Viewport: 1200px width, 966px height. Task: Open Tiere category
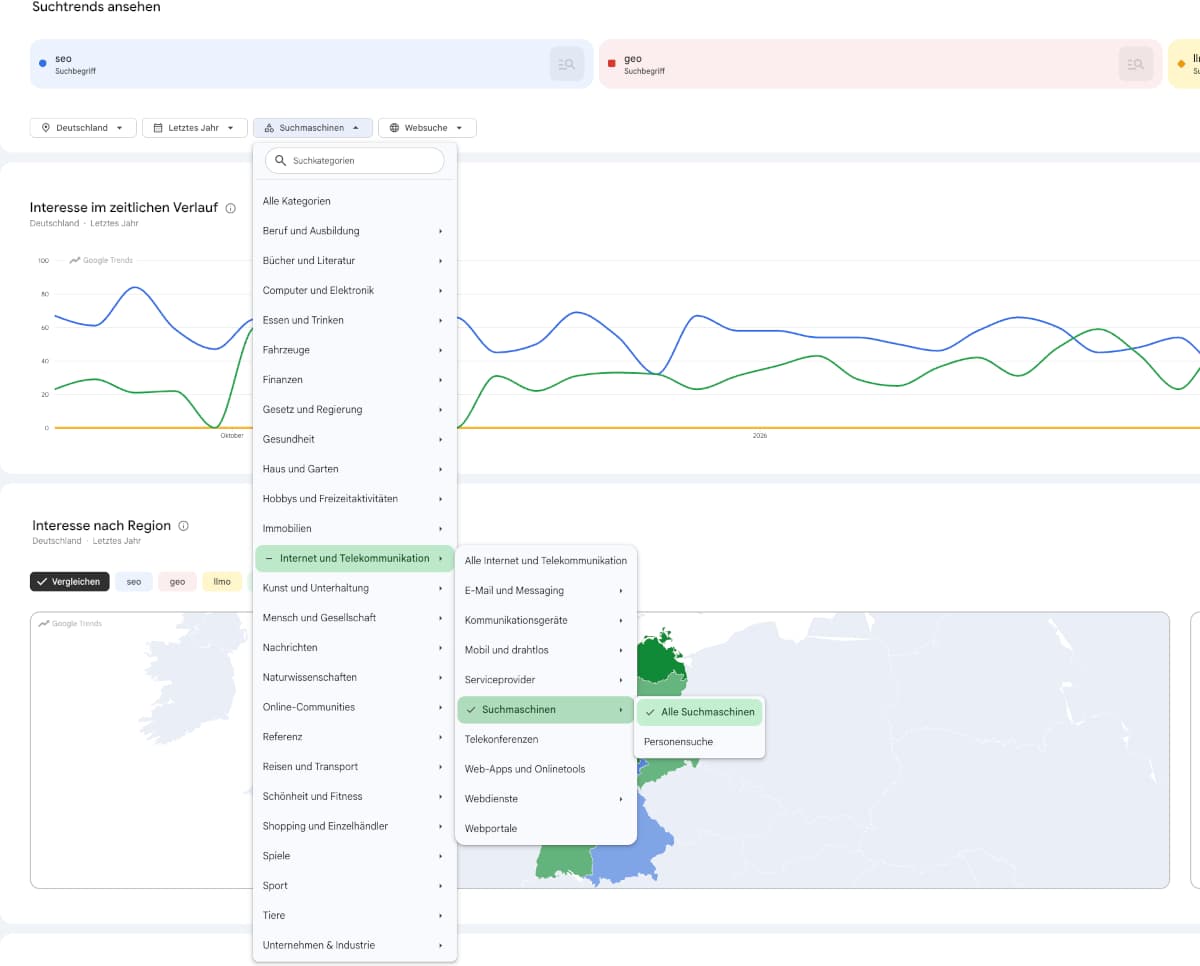coord(355,915)
